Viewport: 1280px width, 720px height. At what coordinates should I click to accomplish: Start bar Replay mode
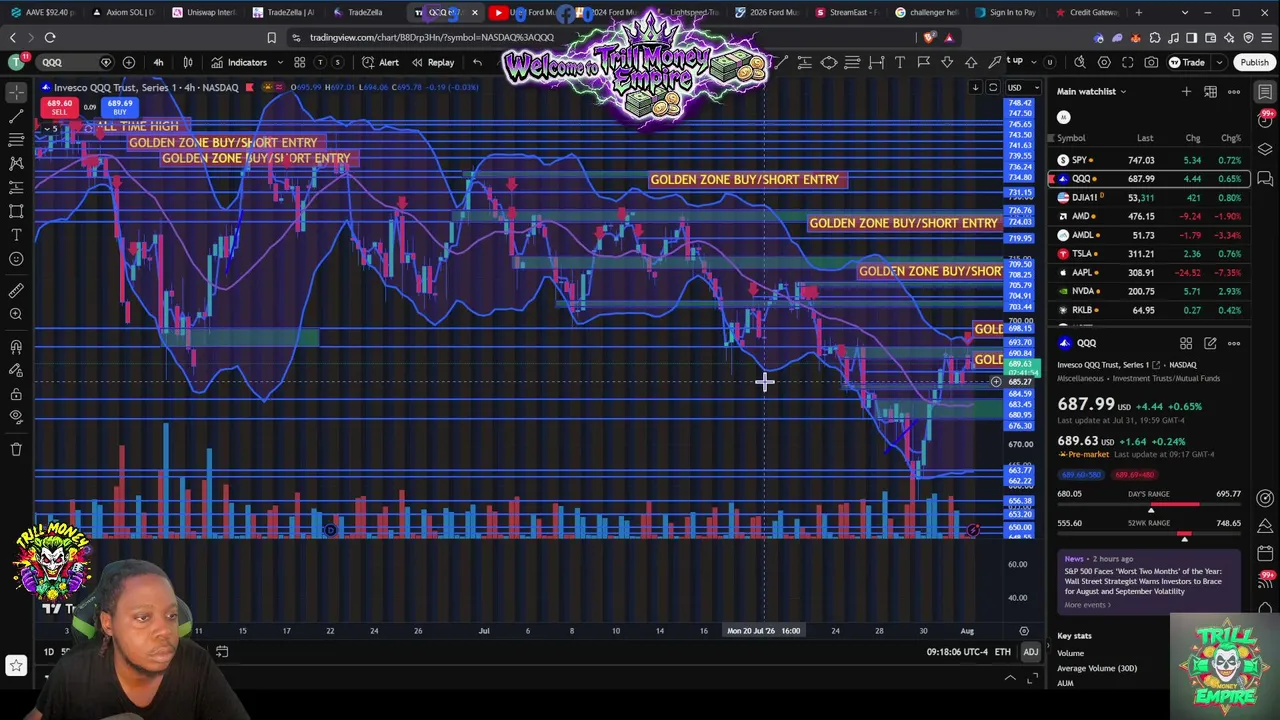point(432,62)
